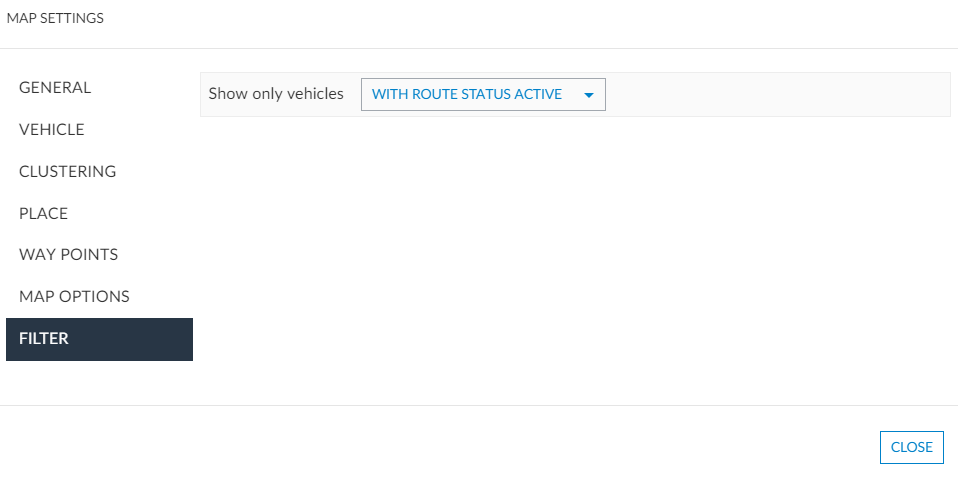
Task: Open the route status filter dropdown
Action: click(483, 95)
